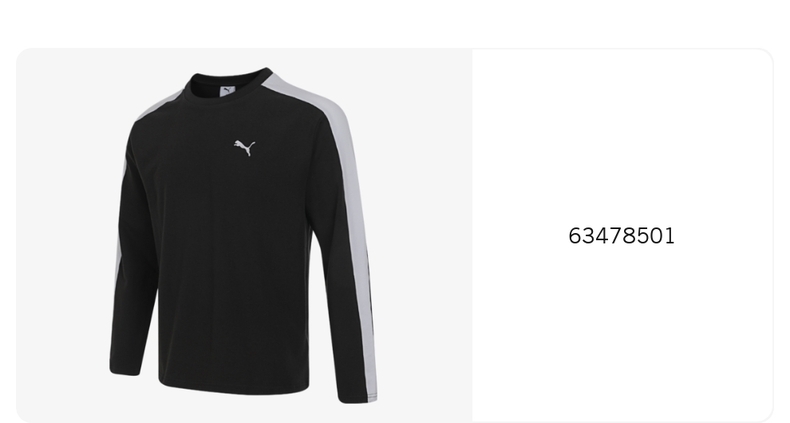Screen dimensions: 790x423
Task: Click the white Puma logo on shirt chest
Action: tap(244, 148)
